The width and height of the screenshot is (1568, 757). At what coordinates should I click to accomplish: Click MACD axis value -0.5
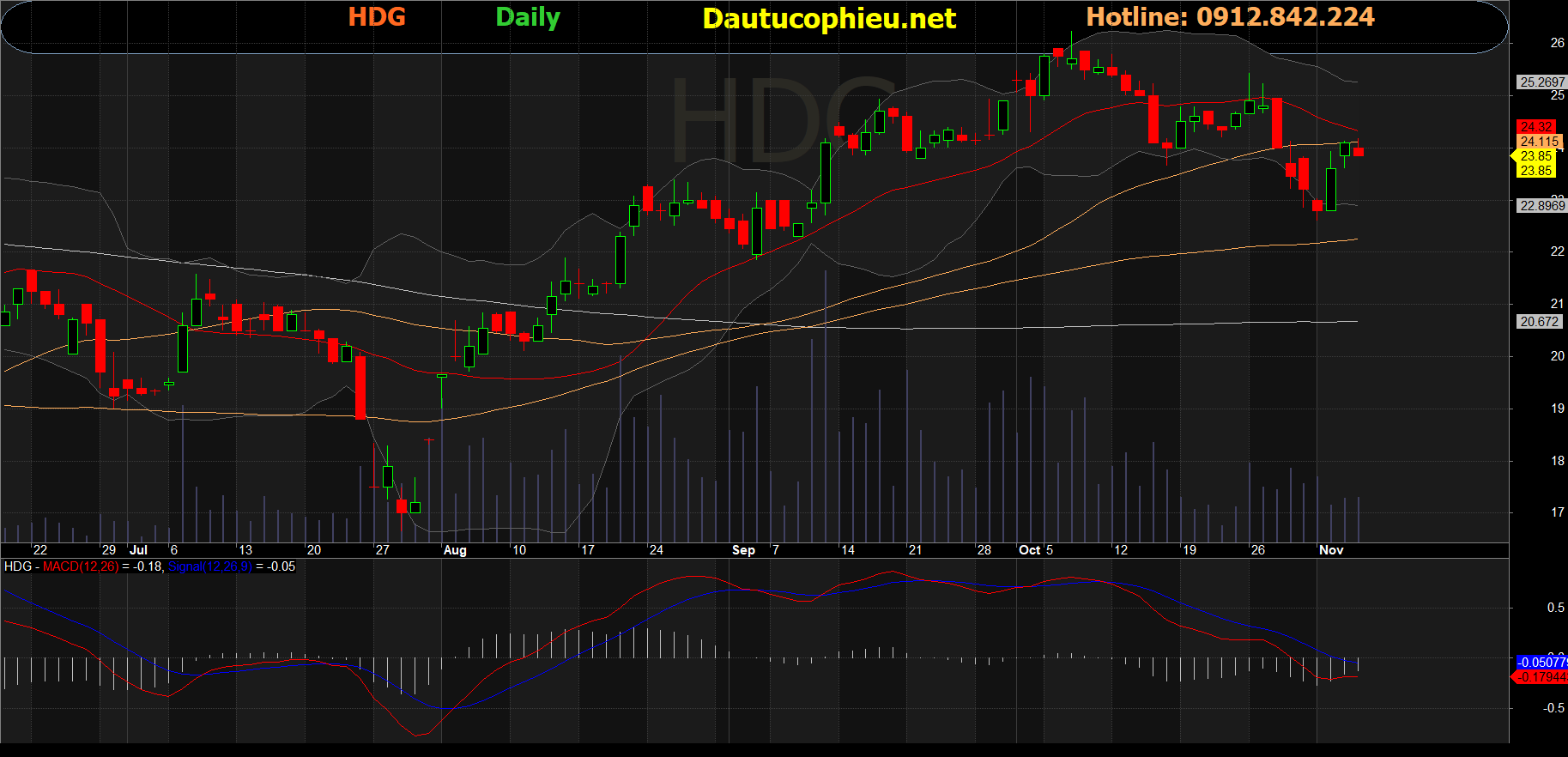pos(1554,708)
